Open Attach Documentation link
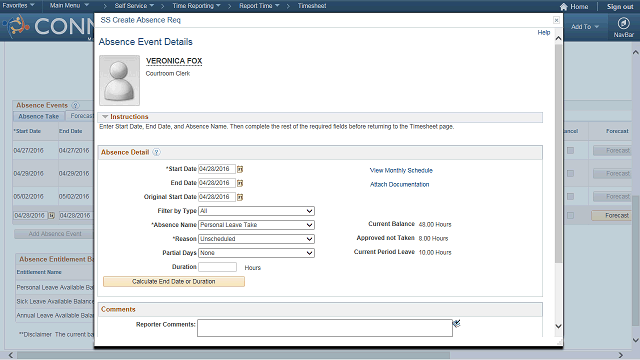 click(x=400, y=184)
